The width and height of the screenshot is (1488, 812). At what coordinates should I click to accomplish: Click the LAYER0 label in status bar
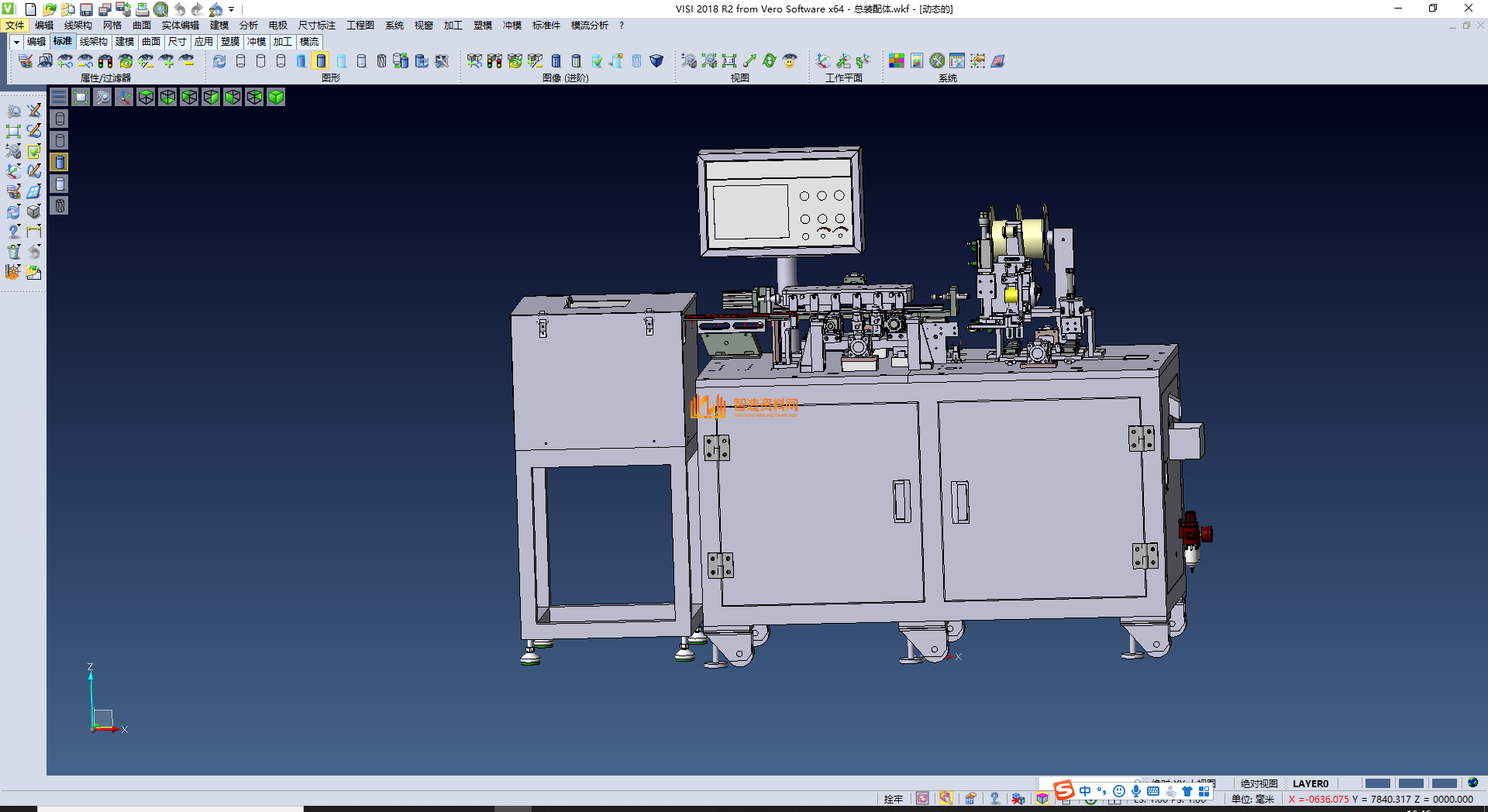[1310, 783]
